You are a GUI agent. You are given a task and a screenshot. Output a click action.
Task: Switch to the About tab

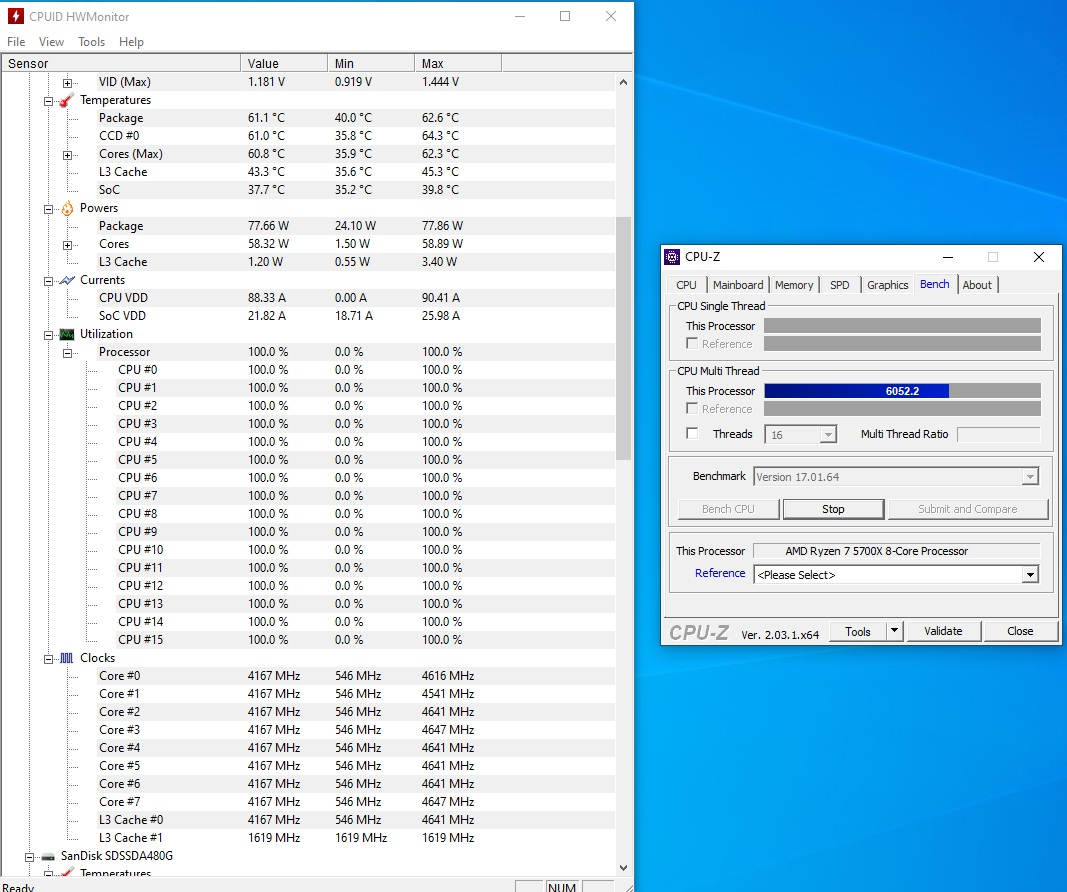coord(977,285)
